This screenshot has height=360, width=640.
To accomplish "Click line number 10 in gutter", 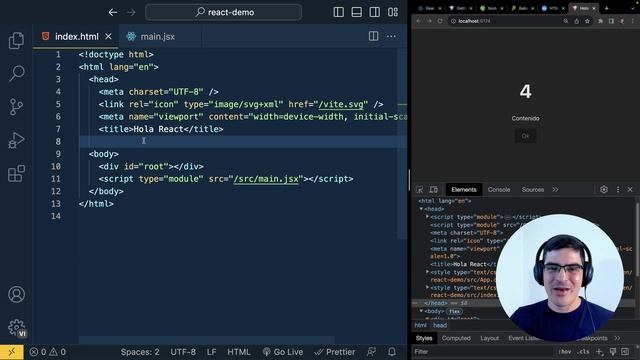I will (56, 167).
